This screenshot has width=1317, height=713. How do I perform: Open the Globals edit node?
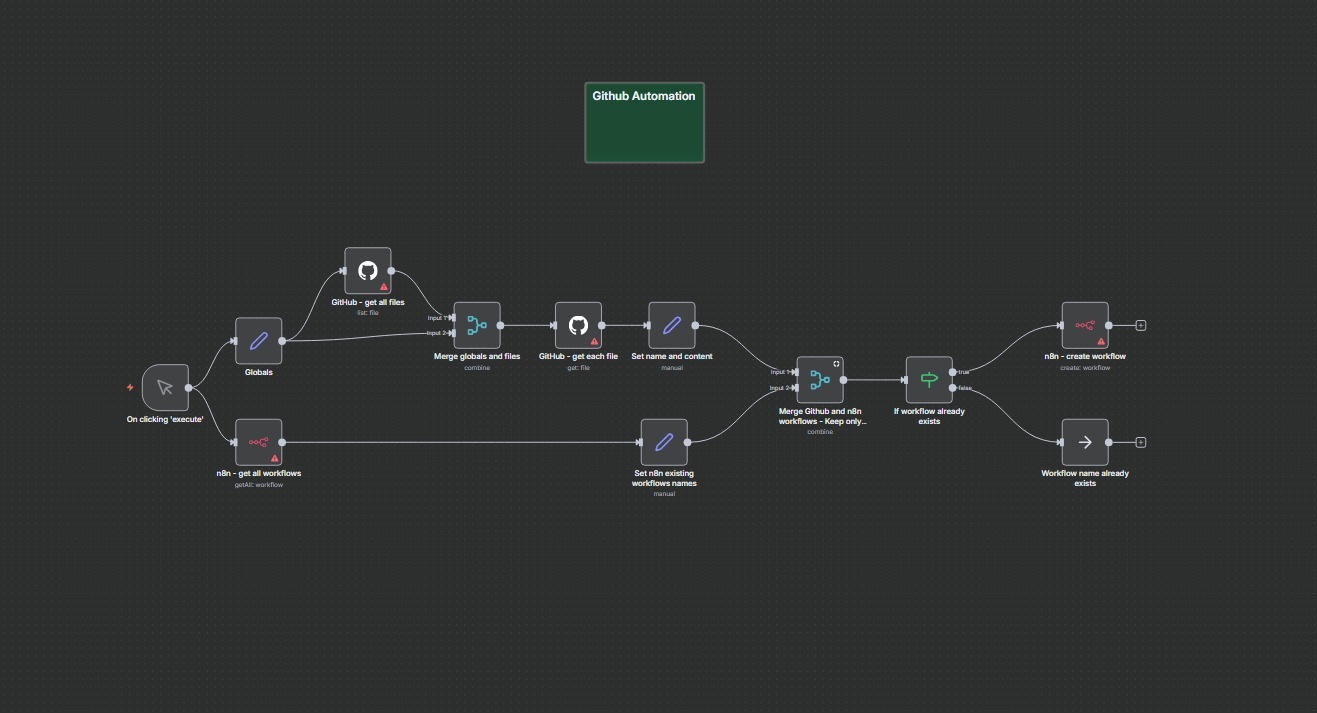point(259,341)
